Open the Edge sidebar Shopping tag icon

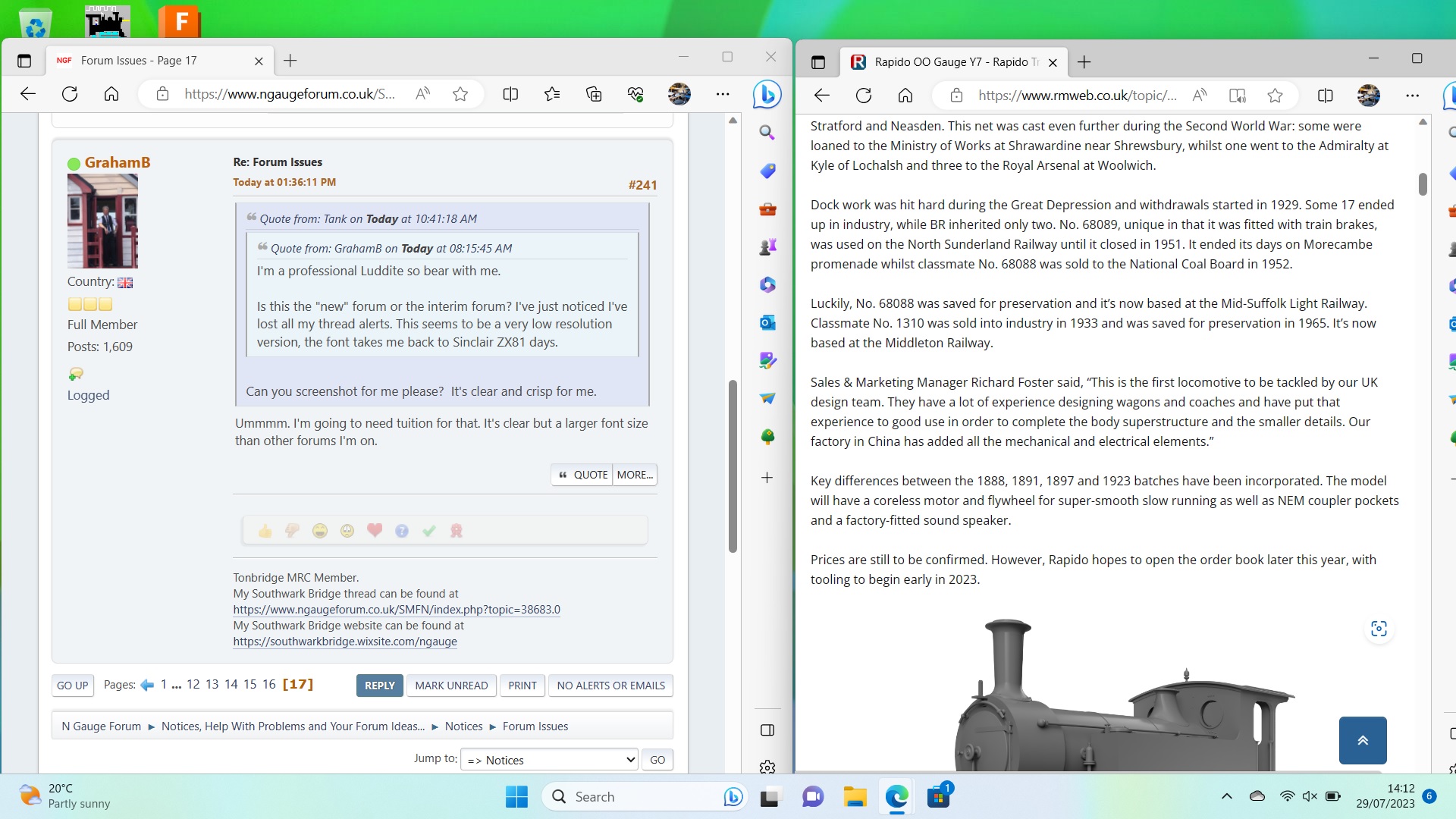click(767, 171)
